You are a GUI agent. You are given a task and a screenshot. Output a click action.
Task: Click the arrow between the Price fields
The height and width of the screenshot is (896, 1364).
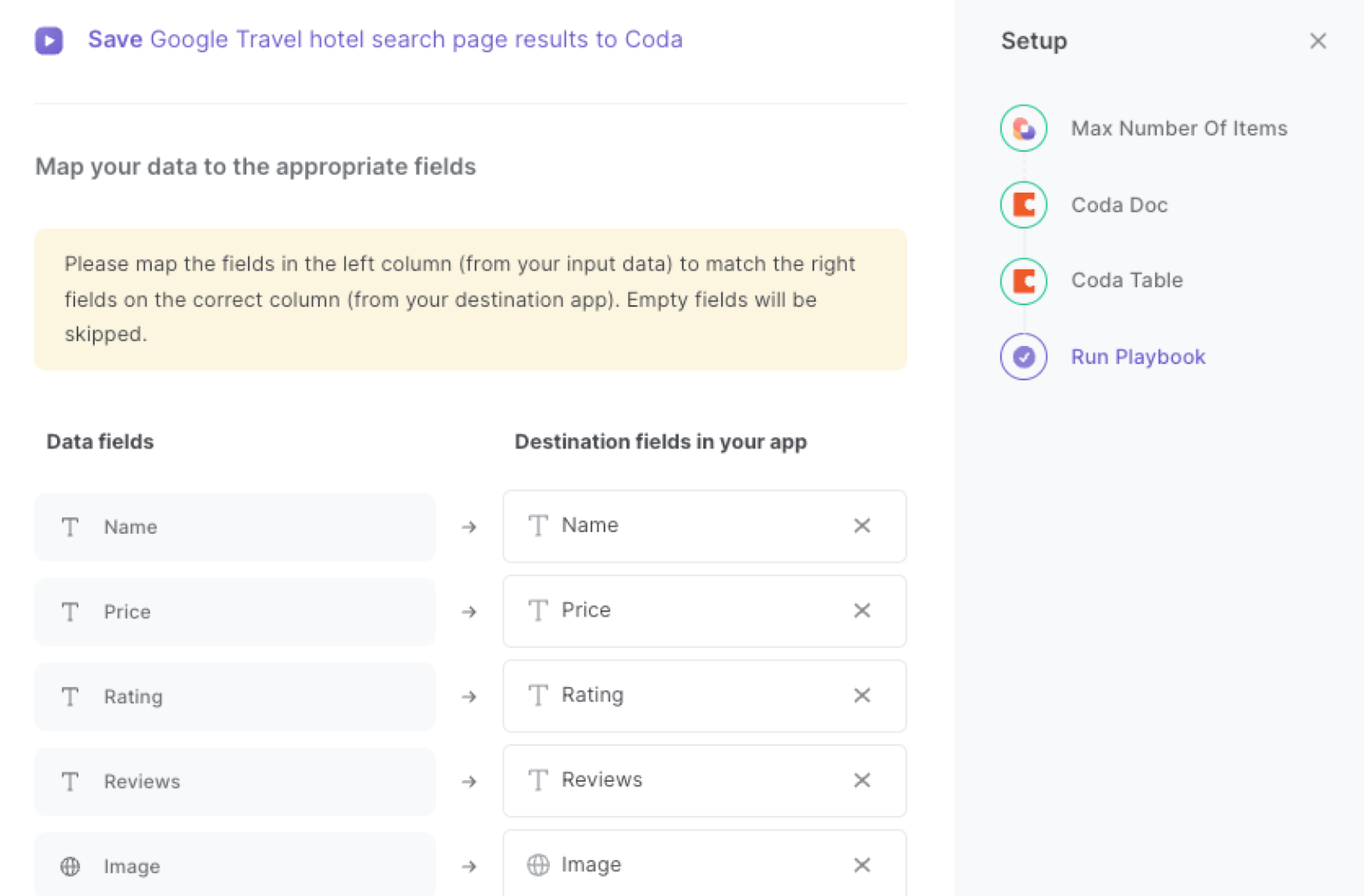(469, 611)
